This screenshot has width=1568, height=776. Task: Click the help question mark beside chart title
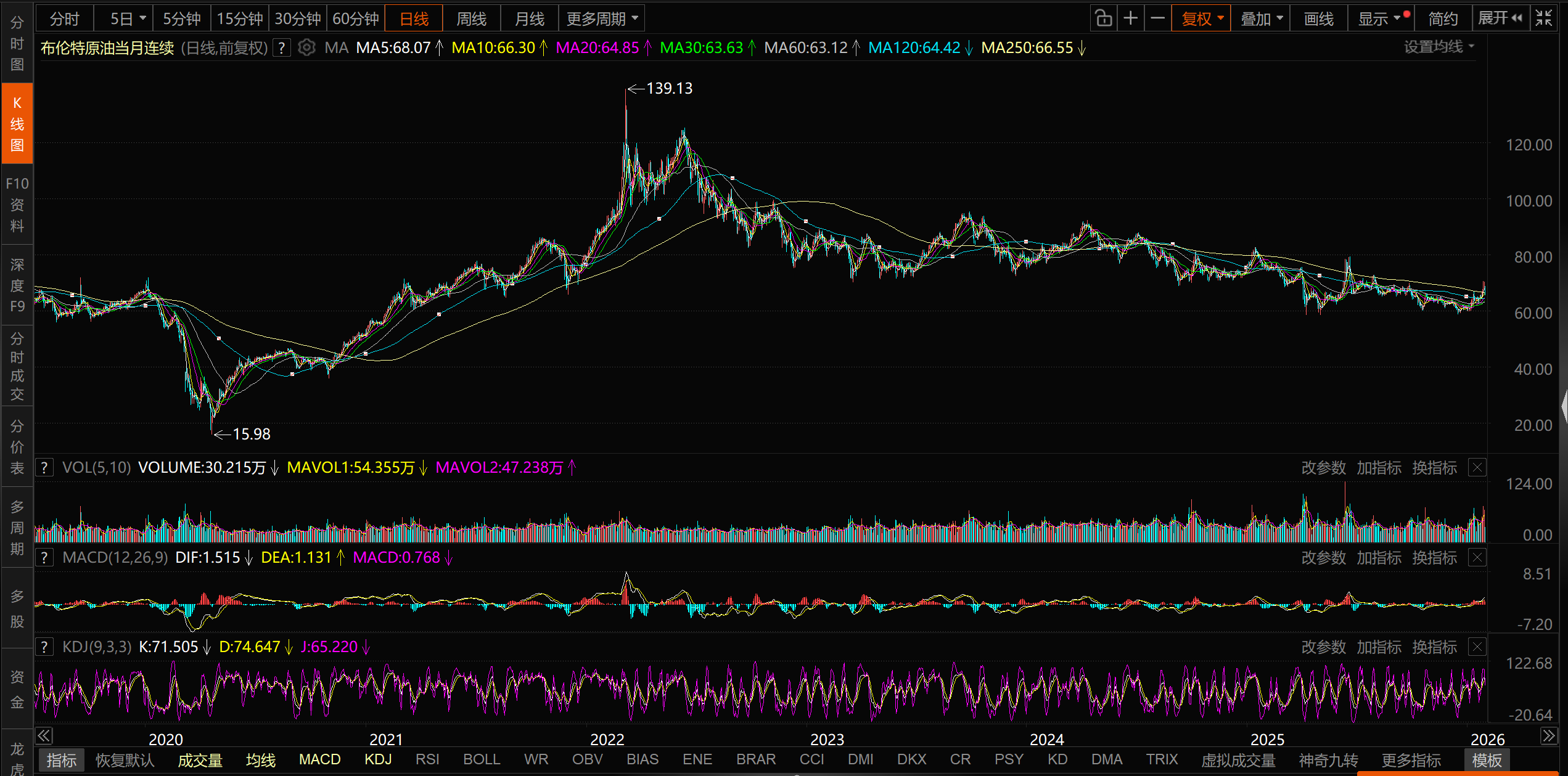[282, 47]
